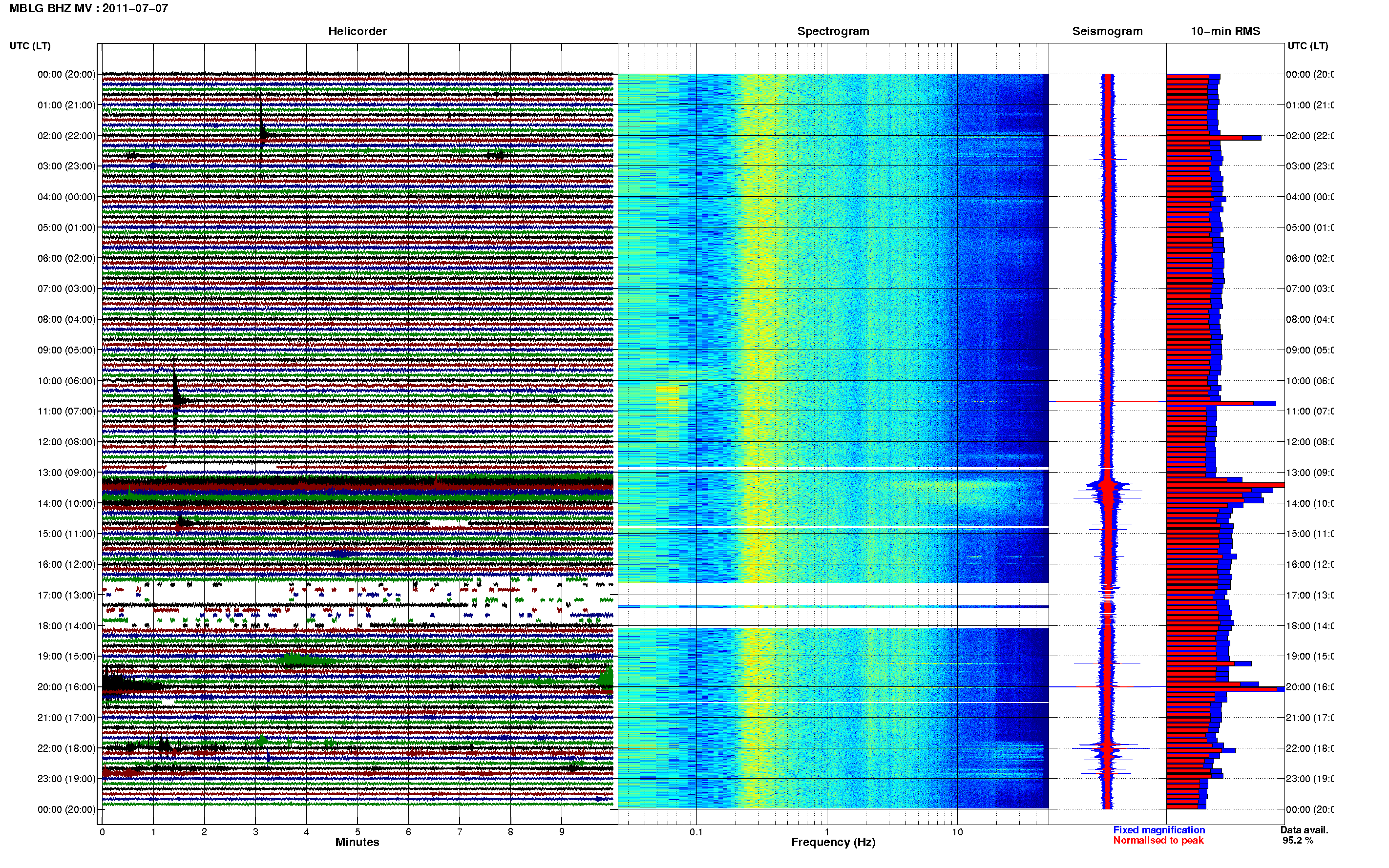The width and height of the screenshot is (1389, 868).
Task: Click the left '09:00 (05:00)' time label
Action: tap(66, 350)
